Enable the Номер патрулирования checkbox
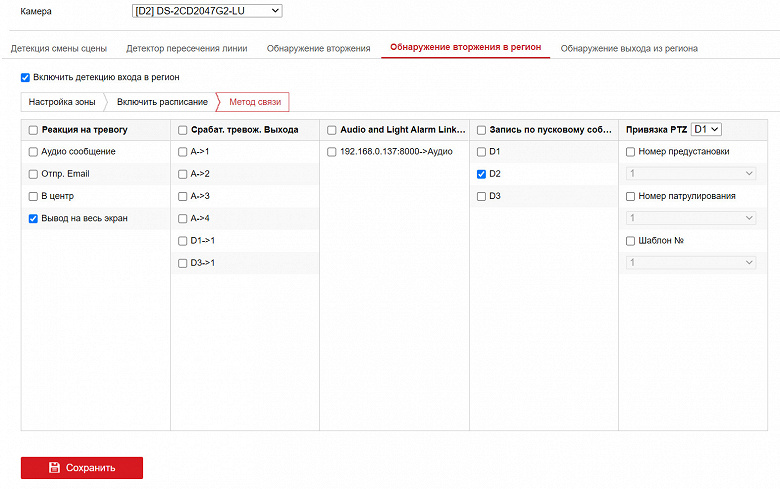The image size is (780, 489). point(630,196)
